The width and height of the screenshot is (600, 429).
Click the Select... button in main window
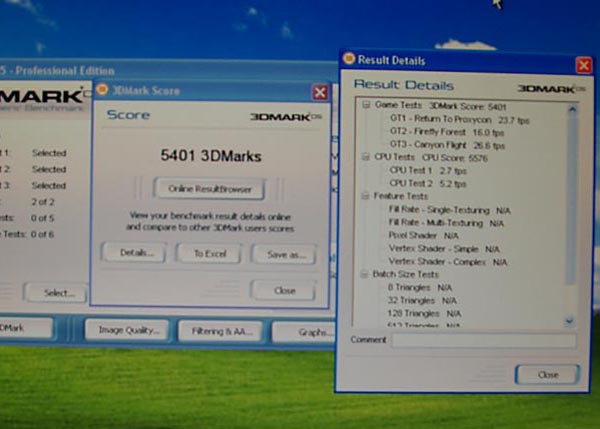[x=56, y=293]
